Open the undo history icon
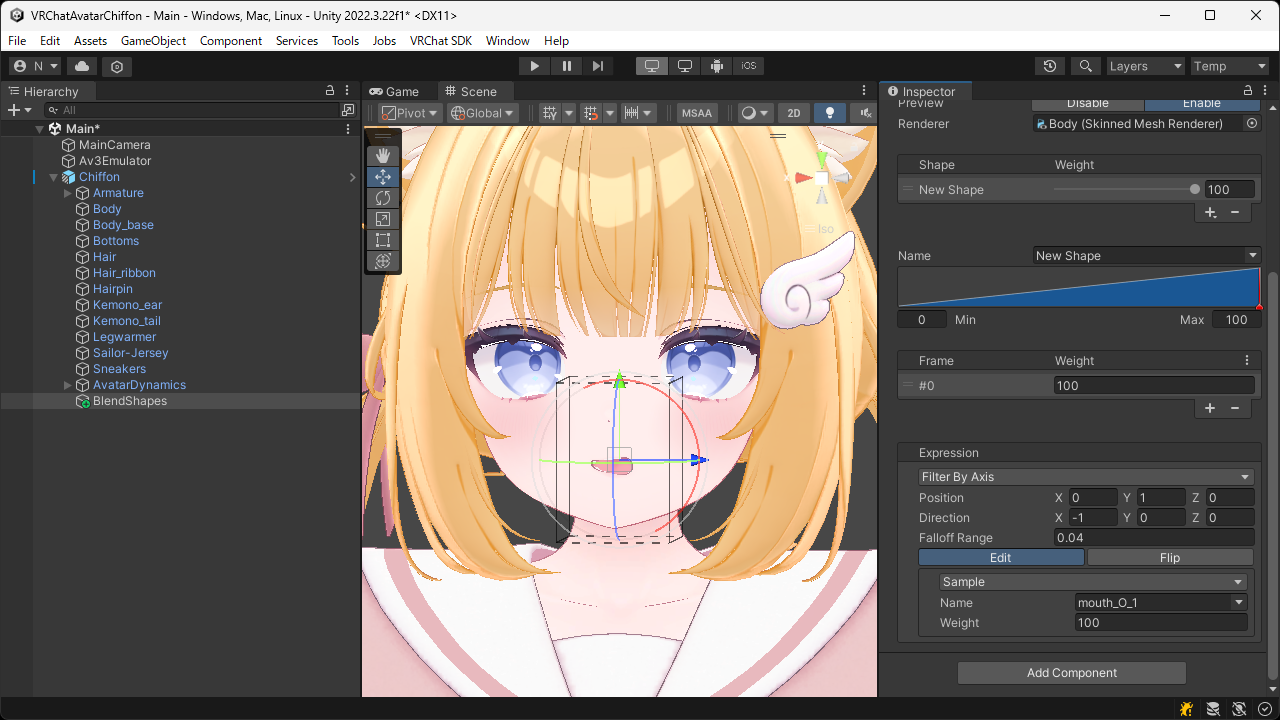This screenshot has width=1280, height=720. pos(1049,66)
